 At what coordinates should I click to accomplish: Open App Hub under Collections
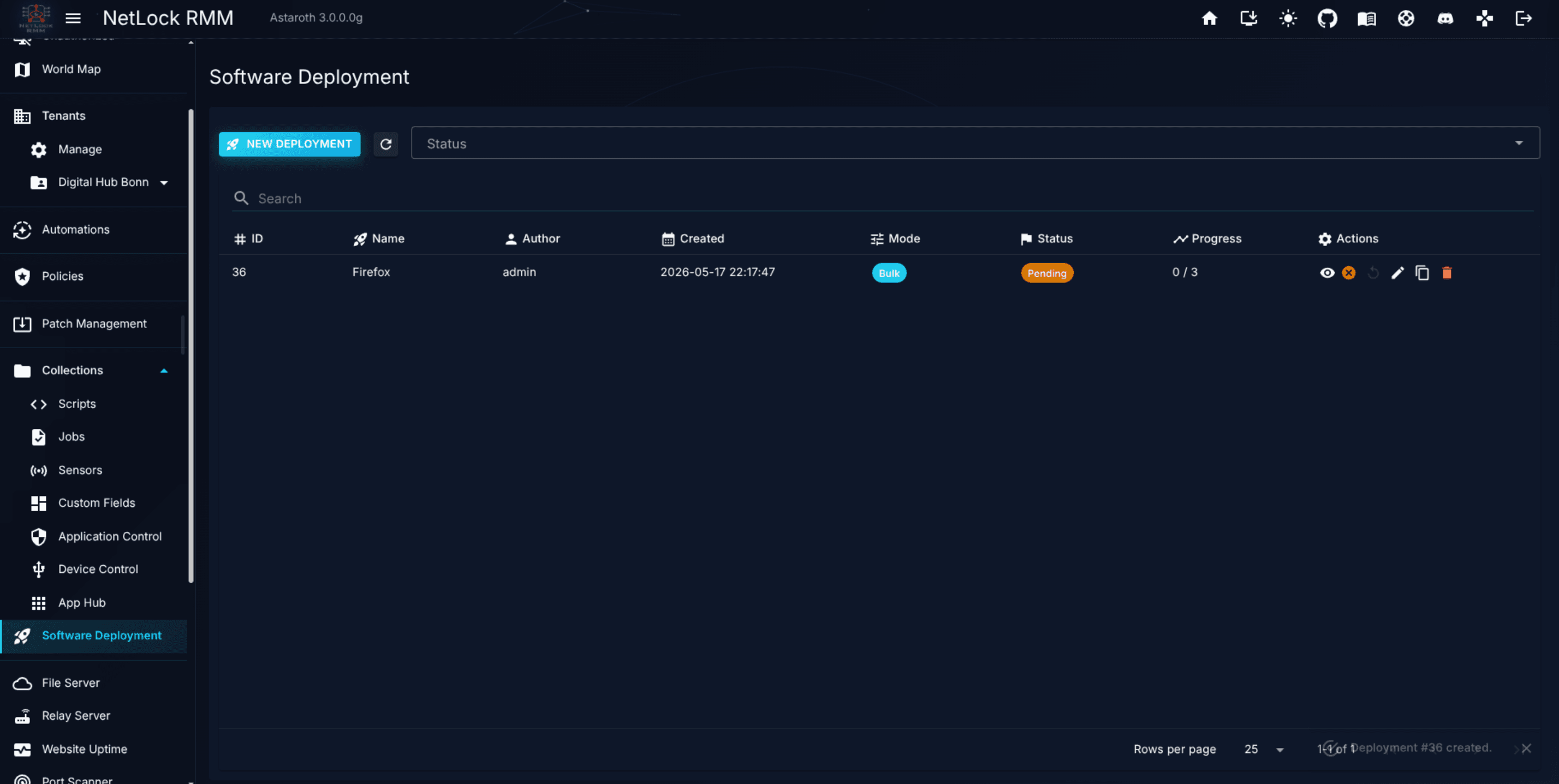click(94, 602)
